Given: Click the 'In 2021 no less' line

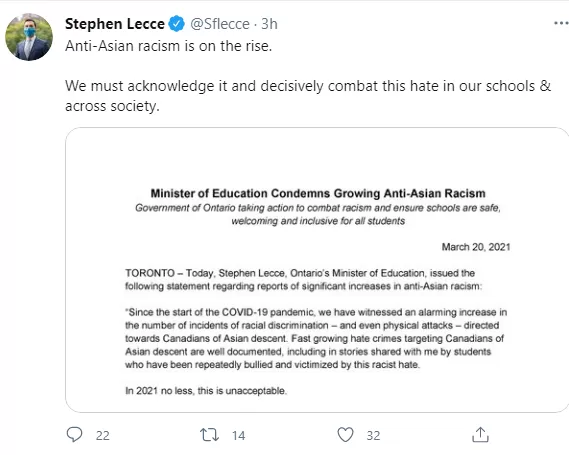Looking at the screenshot, I should tap(206, 391).
